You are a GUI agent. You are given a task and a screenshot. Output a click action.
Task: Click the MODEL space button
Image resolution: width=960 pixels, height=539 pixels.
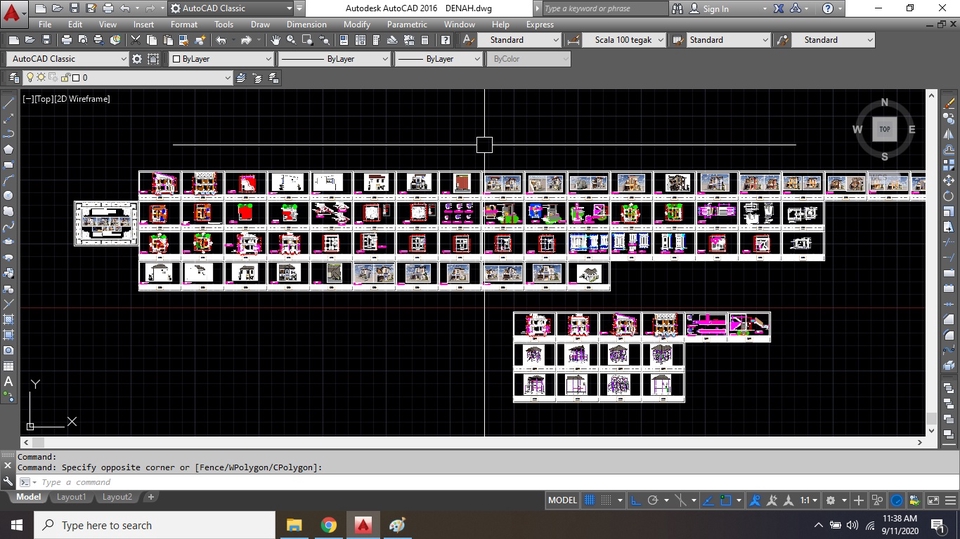[x=562, y=500]
